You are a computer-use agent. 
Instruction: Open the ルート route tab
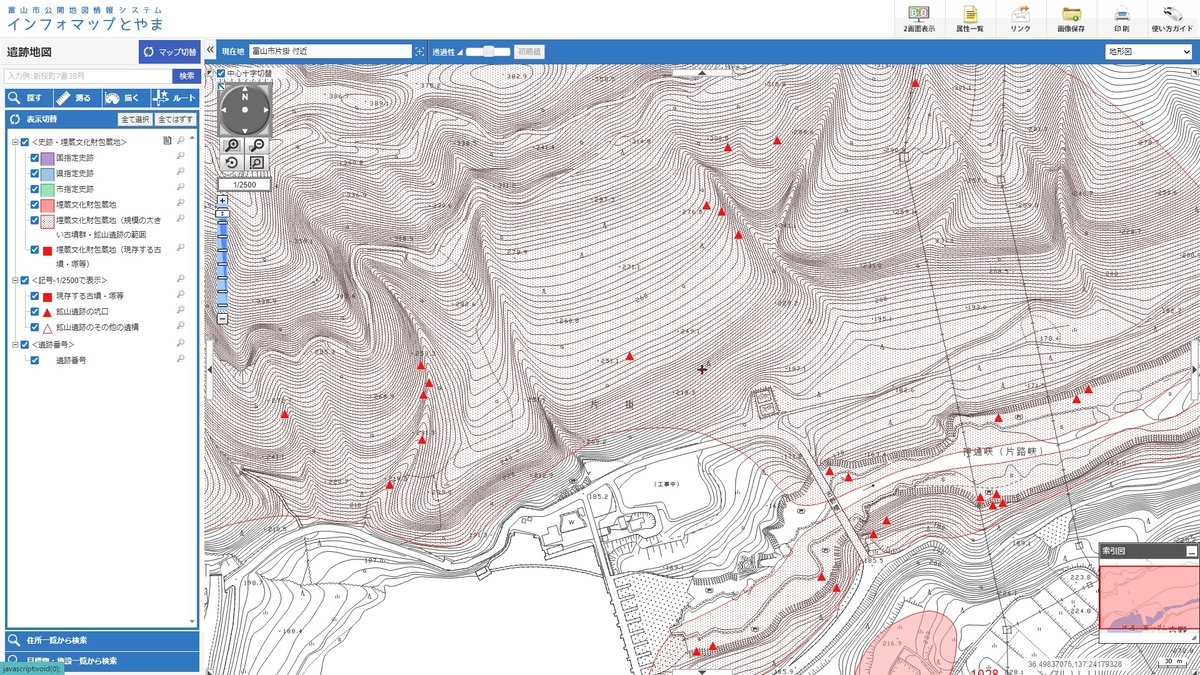coord(174,98)
